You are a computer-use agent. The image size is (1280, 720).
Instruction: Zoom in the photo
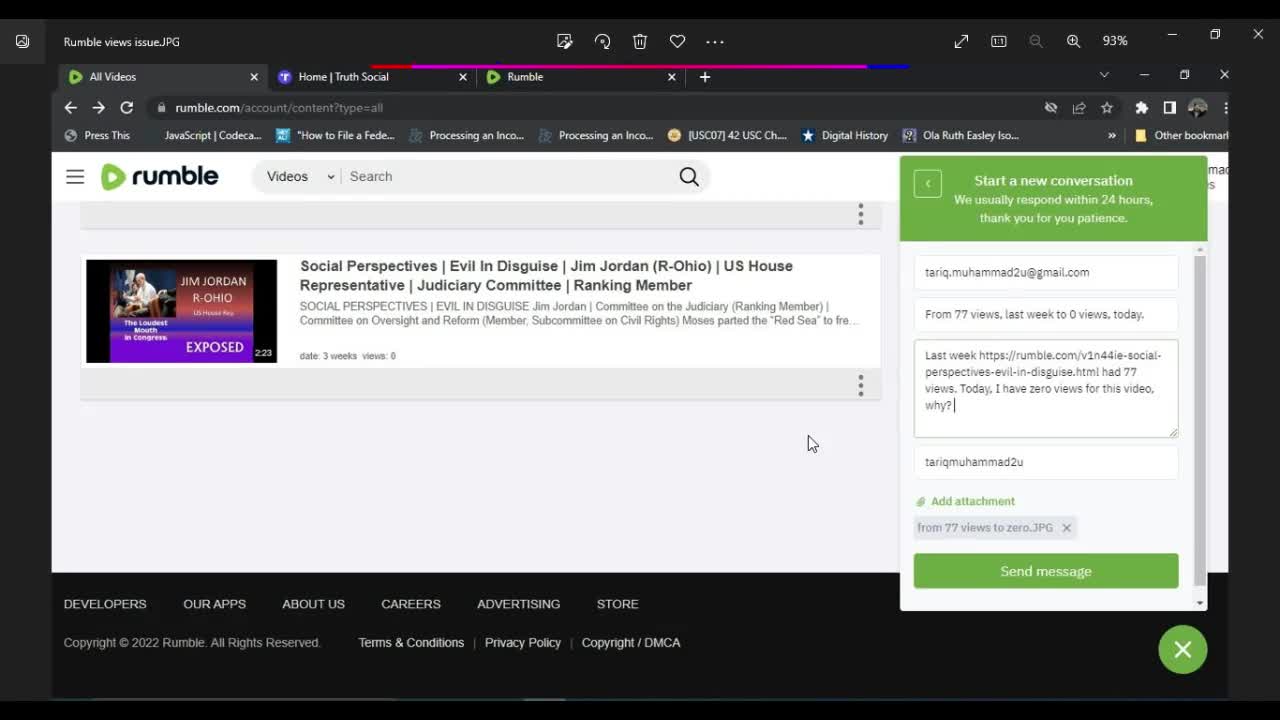1073,41
